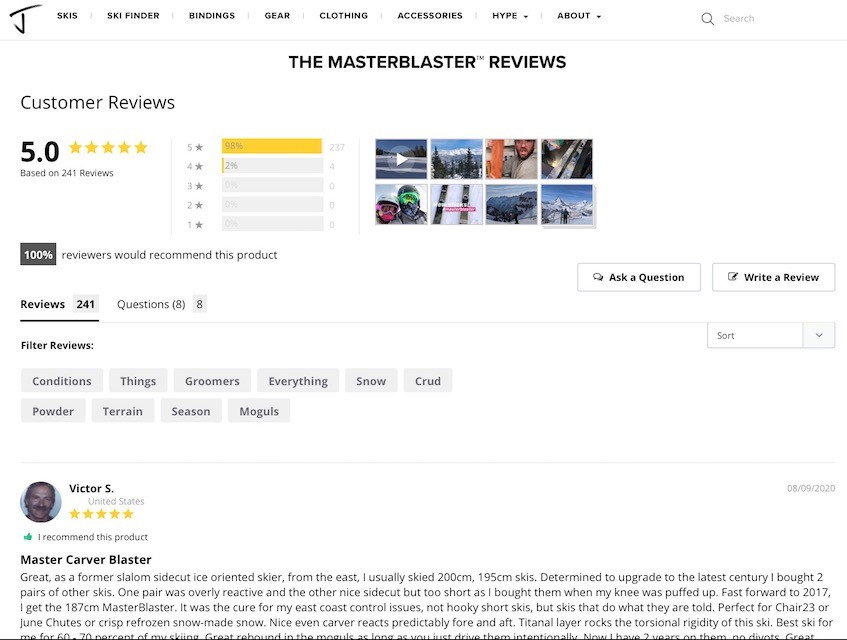Go to Bindings section
Image resolution: width=847 pixels, height=640 pixels.
tap(212, 16)
